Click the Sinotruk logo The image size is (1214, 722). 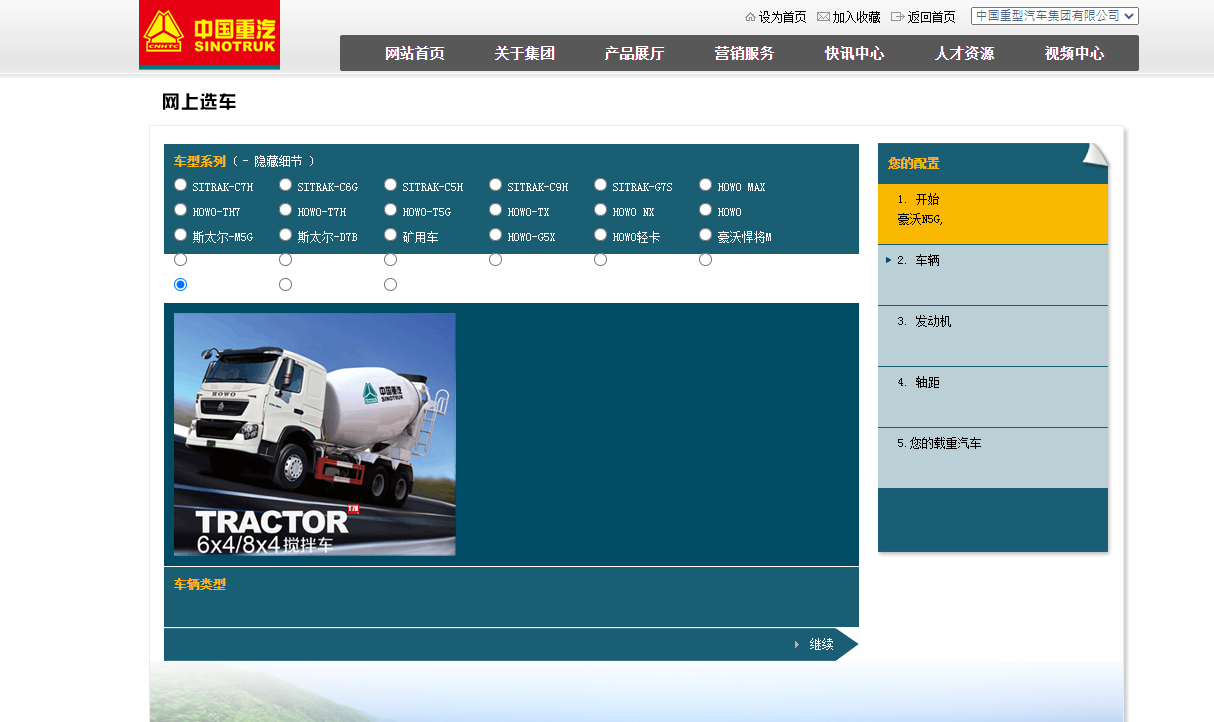pyautogui.click(x=209, y=35)
